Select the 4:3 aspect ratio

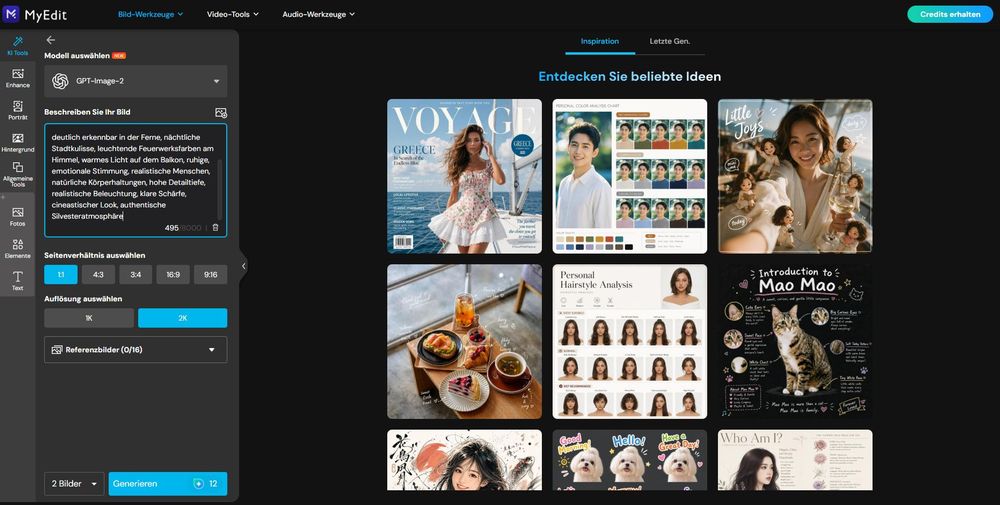click(98, 275)
